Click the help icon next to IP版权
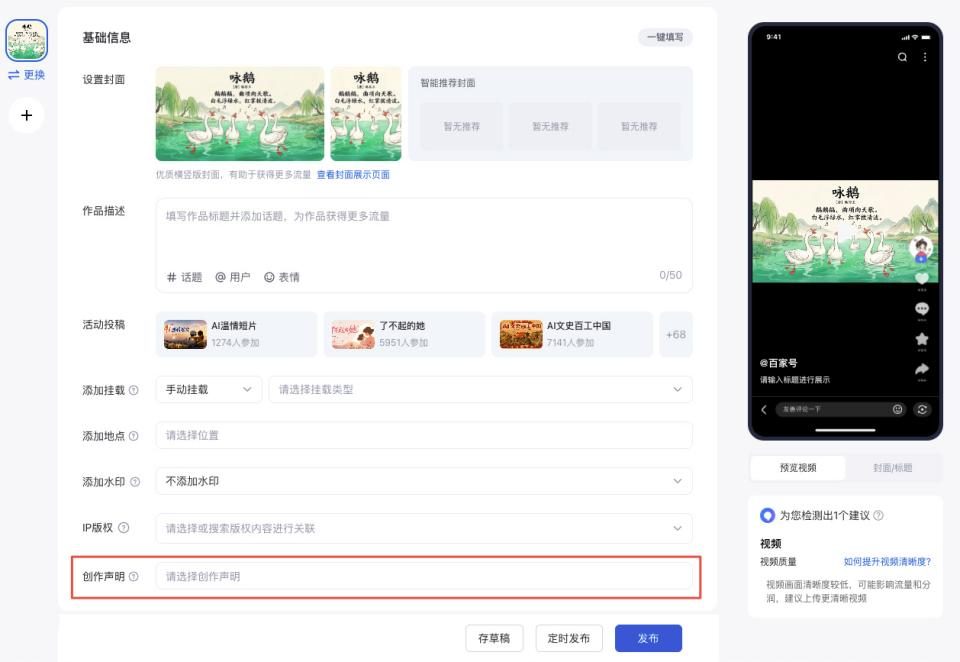 click(124, 527)
